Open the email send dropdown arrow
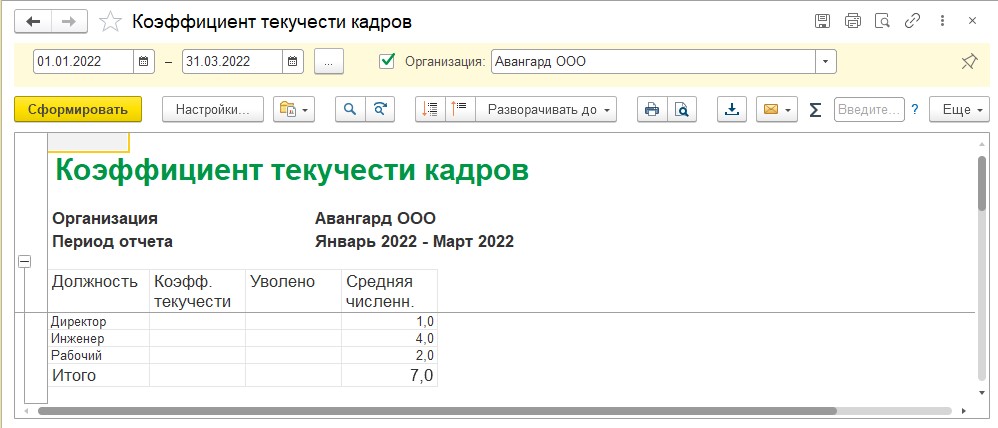Screen dimensions: 998x428 [x=789, y=110]
